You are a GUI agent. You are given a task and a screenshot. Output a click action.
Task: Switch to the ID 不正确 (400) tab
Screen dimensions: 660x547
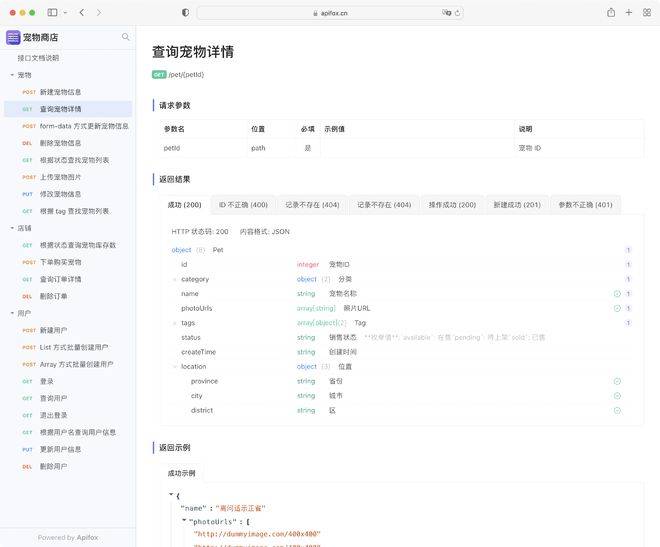[x=243, y=205]
